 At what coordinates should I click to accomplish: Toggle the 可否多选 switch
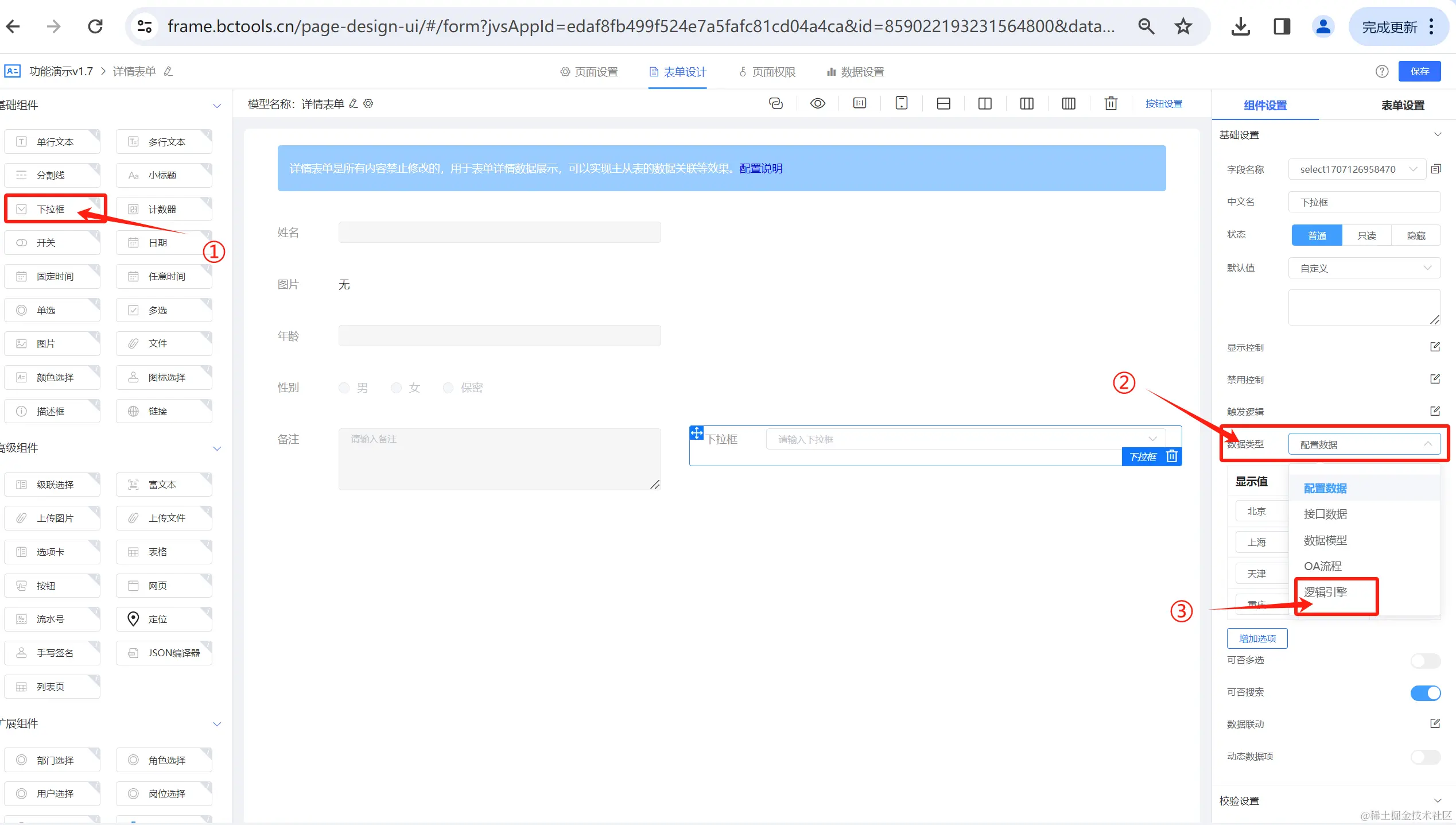click(1425, 660)
